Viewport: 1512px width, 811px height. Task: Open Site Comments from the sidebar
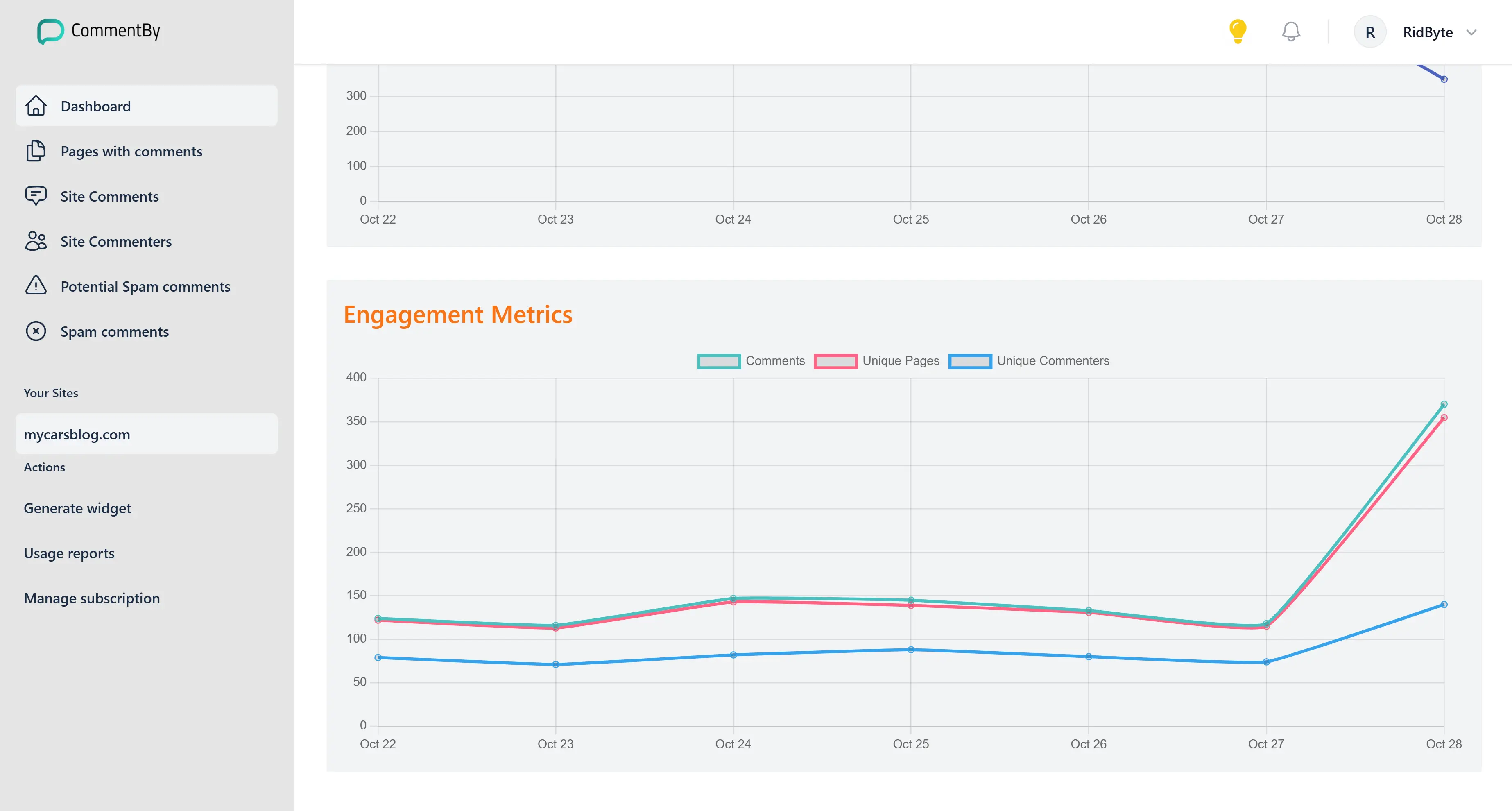click(x=109, y=195)
